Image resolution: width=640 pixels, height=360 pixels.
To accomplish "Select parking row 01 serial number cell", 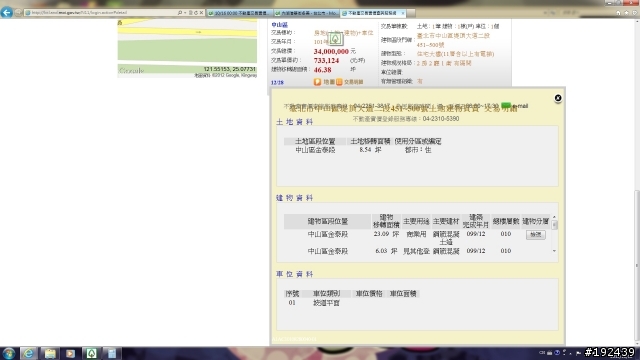I will coord(292,303).
